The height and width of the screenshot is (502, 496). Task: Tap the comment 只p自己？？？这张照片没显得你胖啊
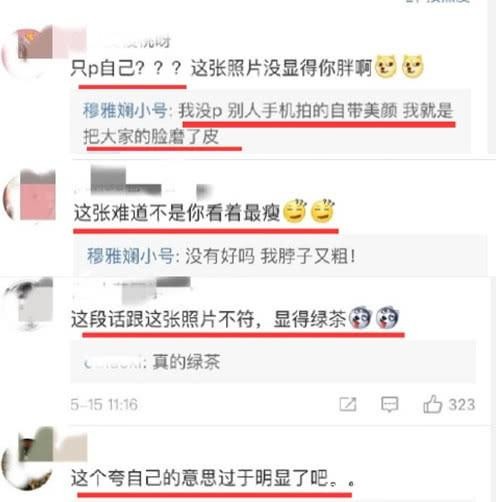[x=247, y=68]
